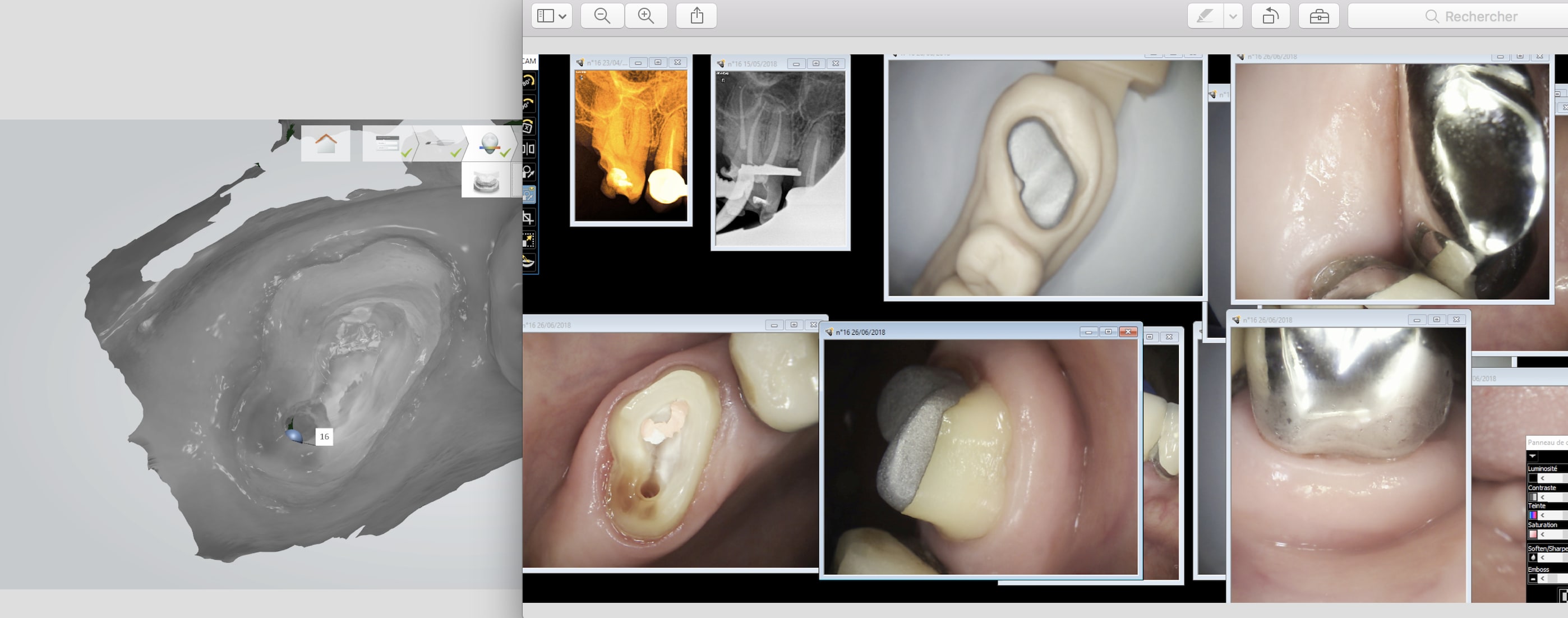Click tooth 16 label on model

point(324,436)
